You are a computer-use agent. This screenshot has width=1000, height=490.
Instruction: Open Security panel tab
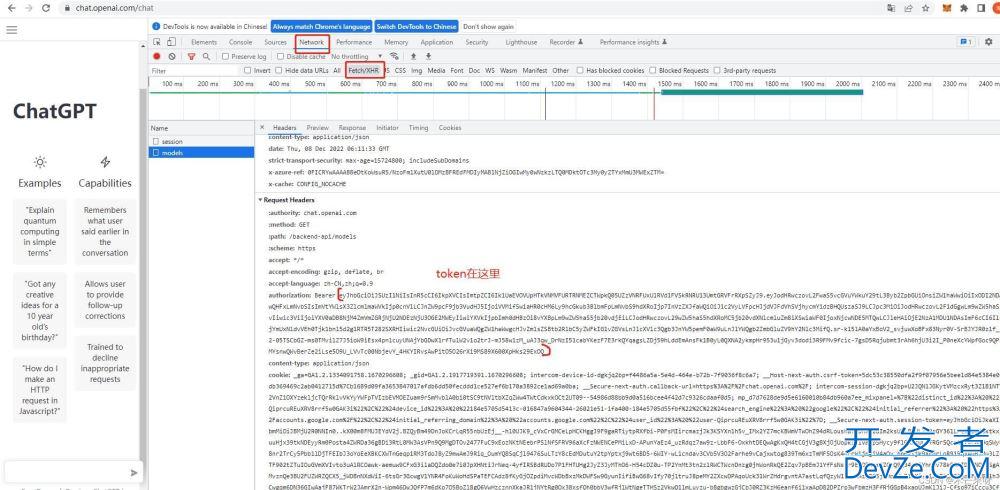point(477,42)
